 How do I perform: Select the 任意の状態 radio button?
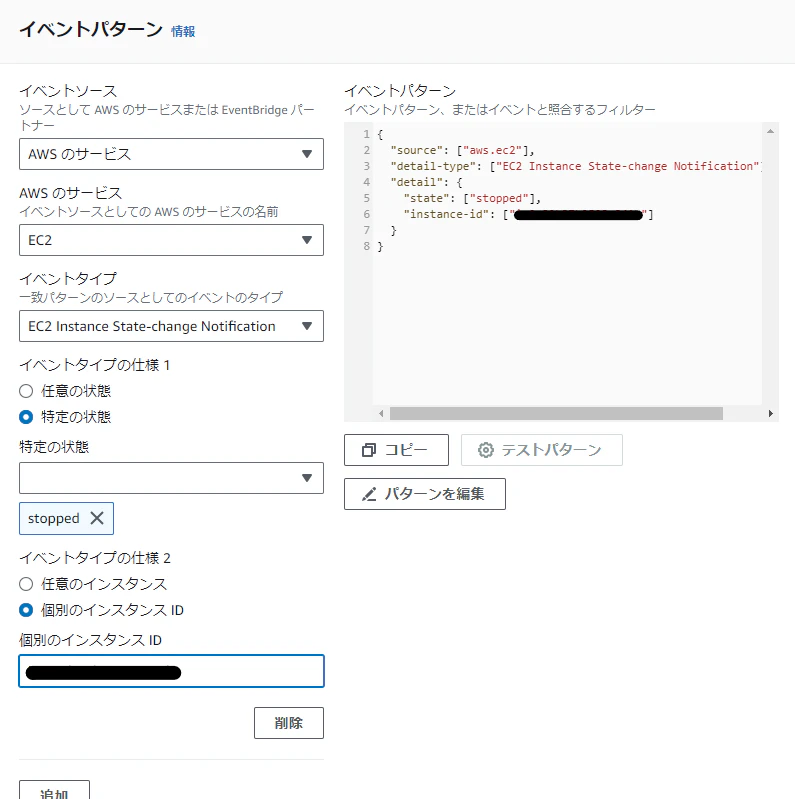coord(26,391)
